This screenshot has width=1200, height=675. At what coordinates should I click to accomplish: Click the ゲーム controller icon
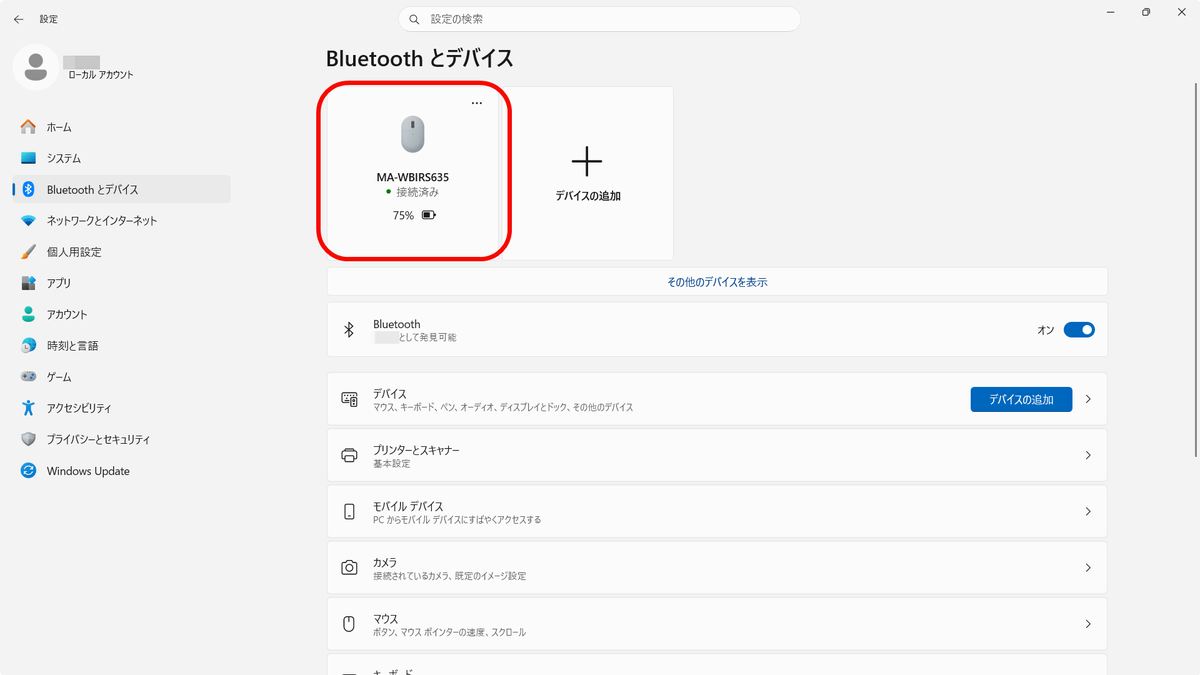[x=29, y=377]
